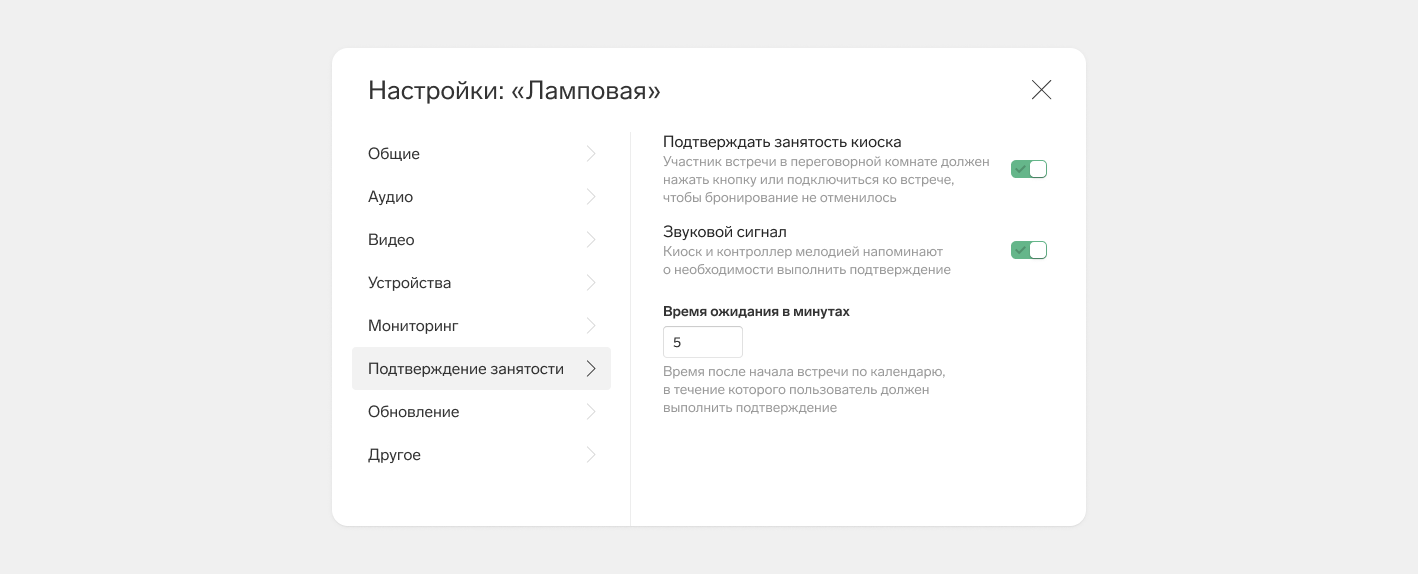Image resolution: width=1418 pixels, height=574 pixels.
Task: Click description starting with Киоск и контроллер
Action: click(x=807, y=260)
